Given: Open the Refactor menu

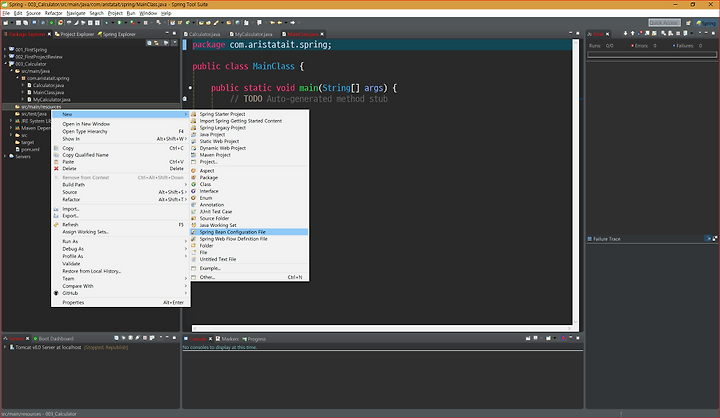Looking at the screenshot, I should (x=53, y=13).
